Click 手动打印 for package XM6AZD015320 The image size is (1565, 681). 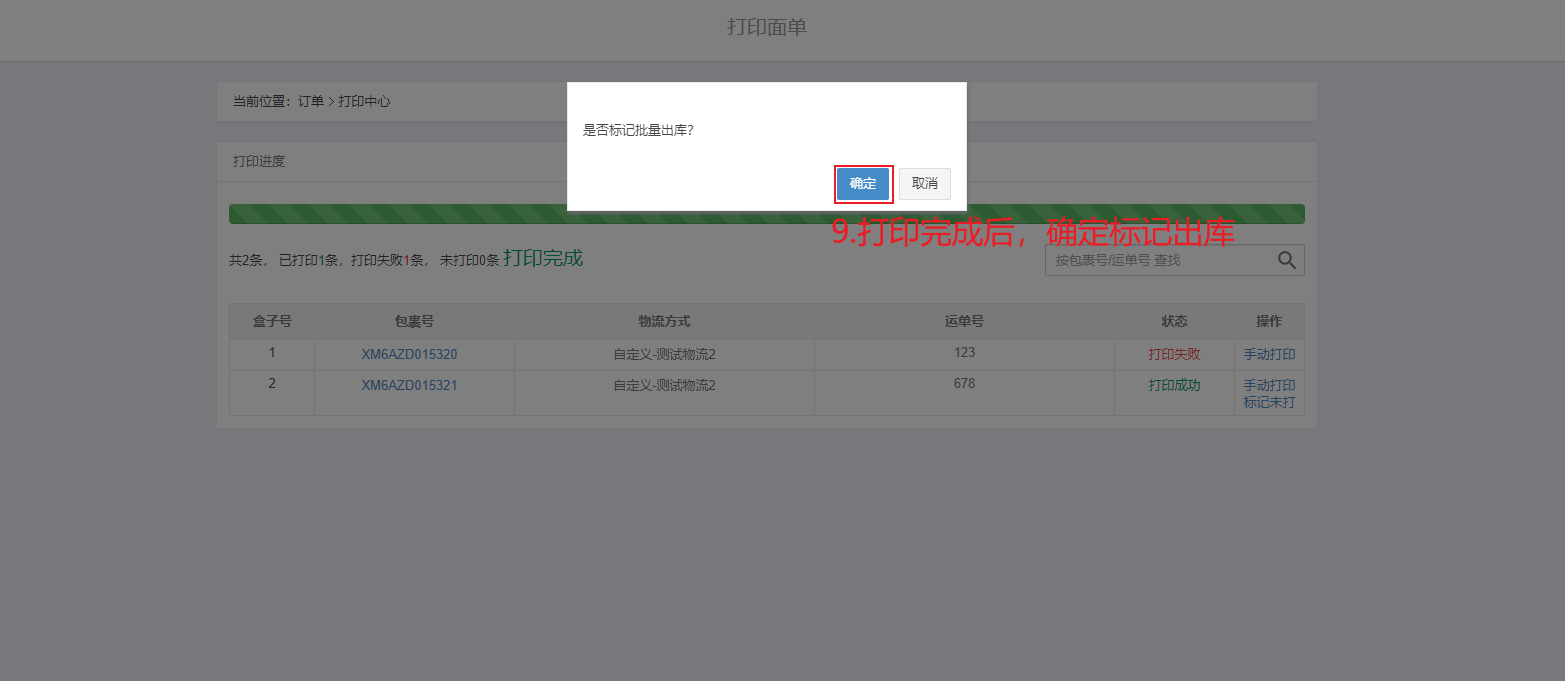click(1269, 354)
